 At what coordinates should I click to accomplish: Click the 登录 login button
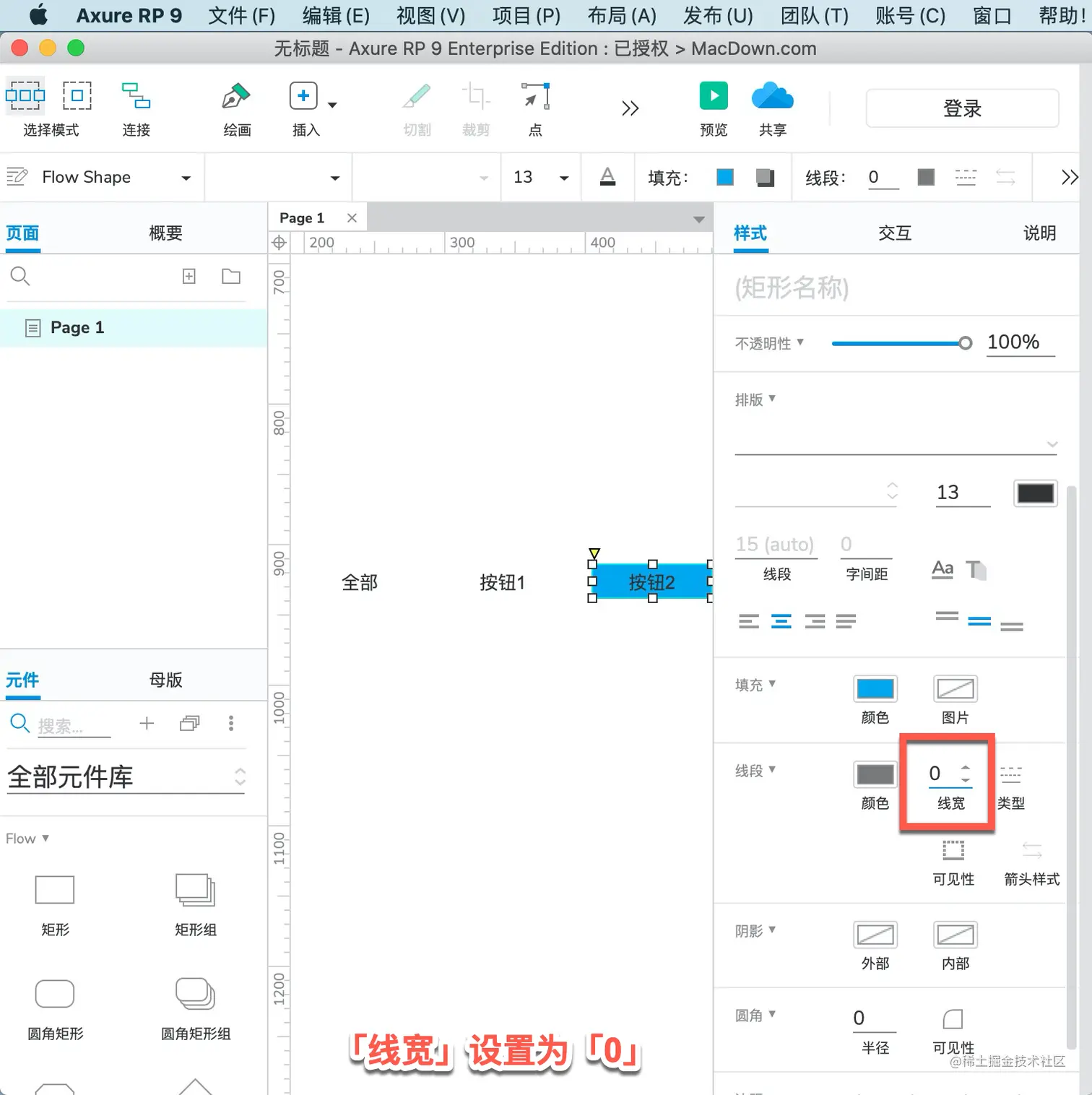tap(962, 108)
